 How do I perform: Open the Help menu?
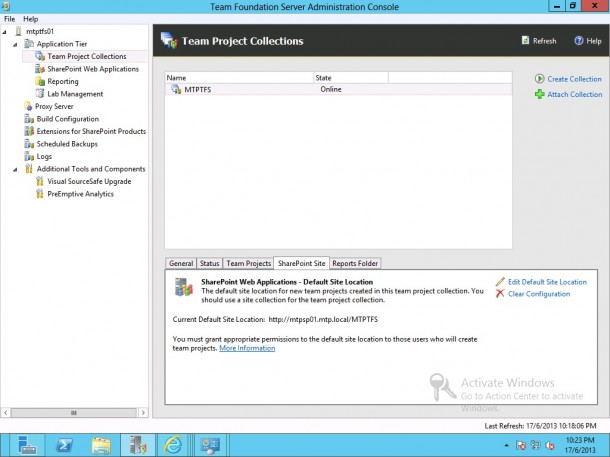tap(30, 19)
